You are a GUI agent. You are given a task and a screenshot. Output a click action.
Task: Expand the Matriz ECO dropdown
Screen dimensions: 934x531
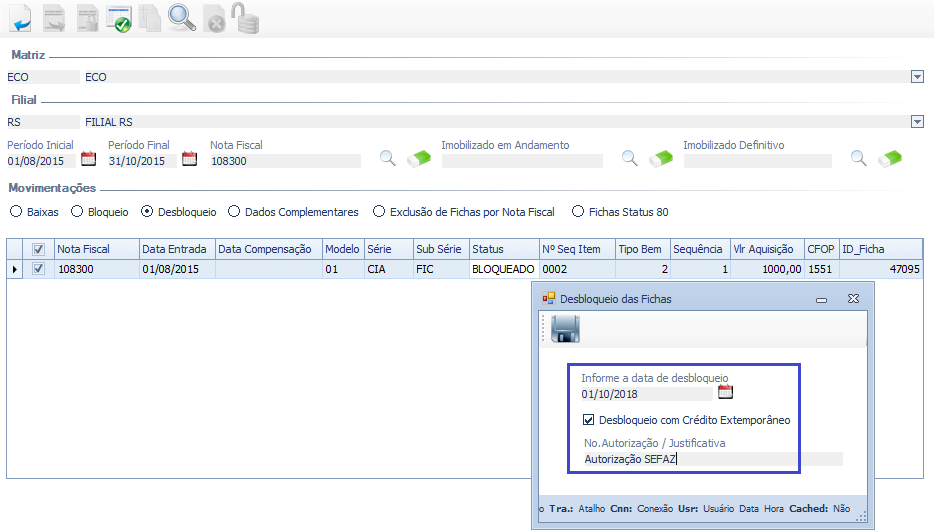tap(917, 77)
